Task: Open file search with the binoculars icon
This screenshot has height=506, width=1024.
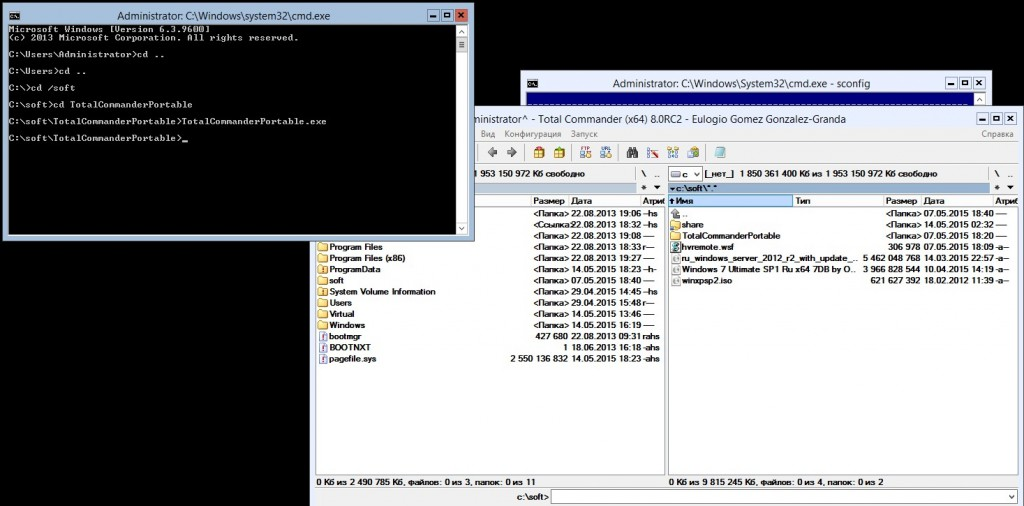Action: (x=633, y=153)
